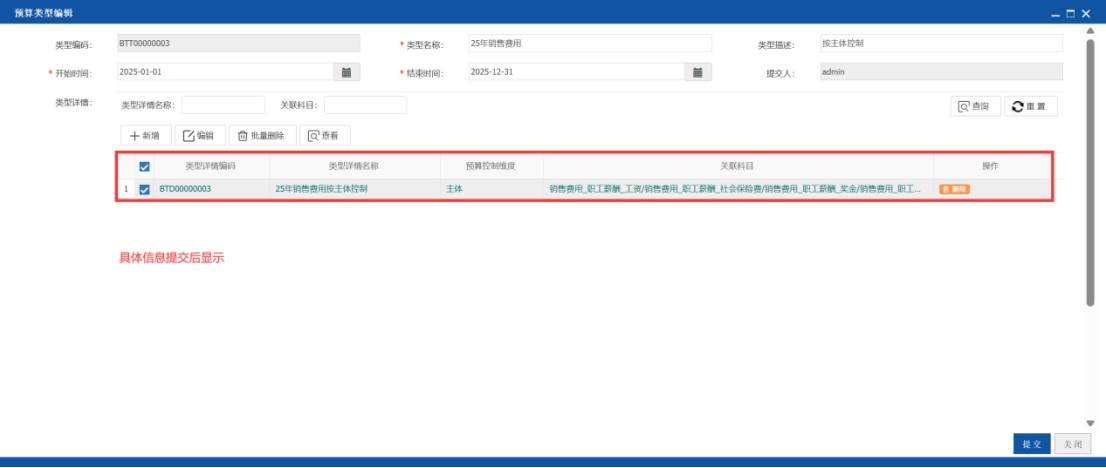Click the 类型名称 input field
Image resolution: width=1106 pixels, height=468 pixels.
tap(590, 43)
